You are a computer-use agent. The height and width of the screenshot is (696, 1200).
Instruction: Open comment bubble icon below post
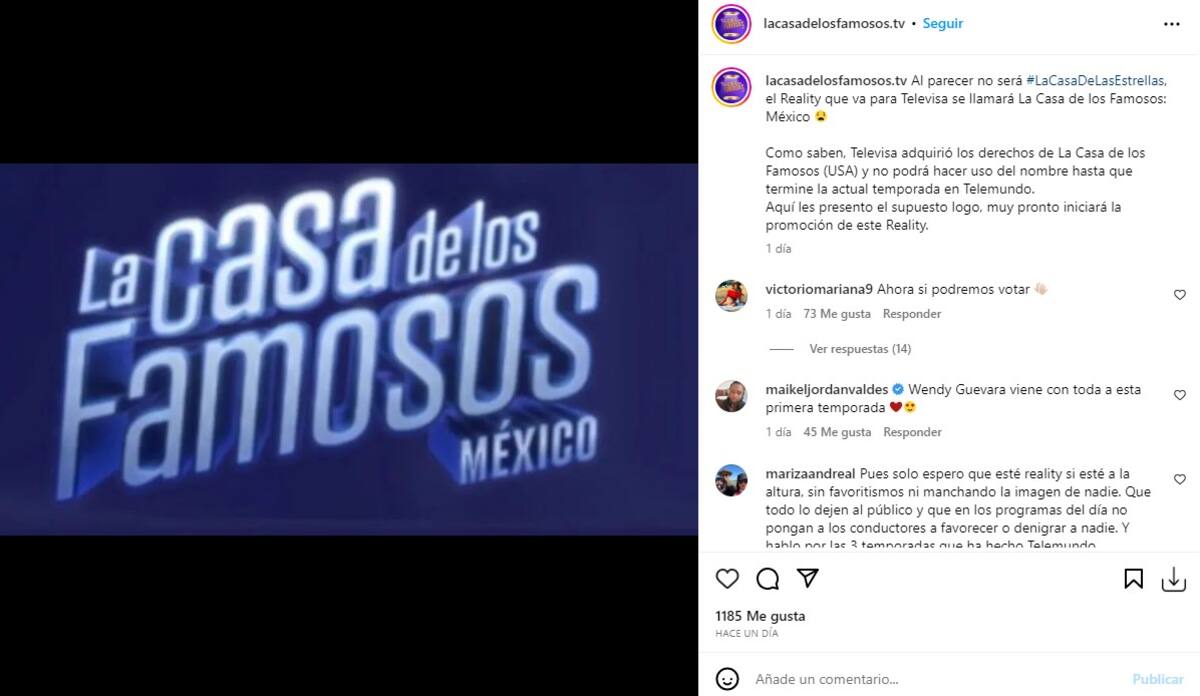(768, 579)
